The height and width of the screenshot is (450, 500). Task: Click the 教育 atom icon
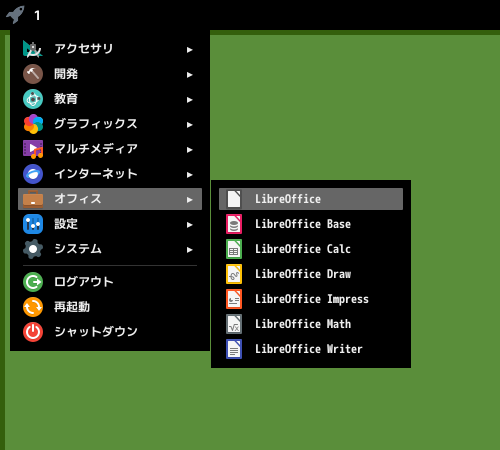[33, 99]
